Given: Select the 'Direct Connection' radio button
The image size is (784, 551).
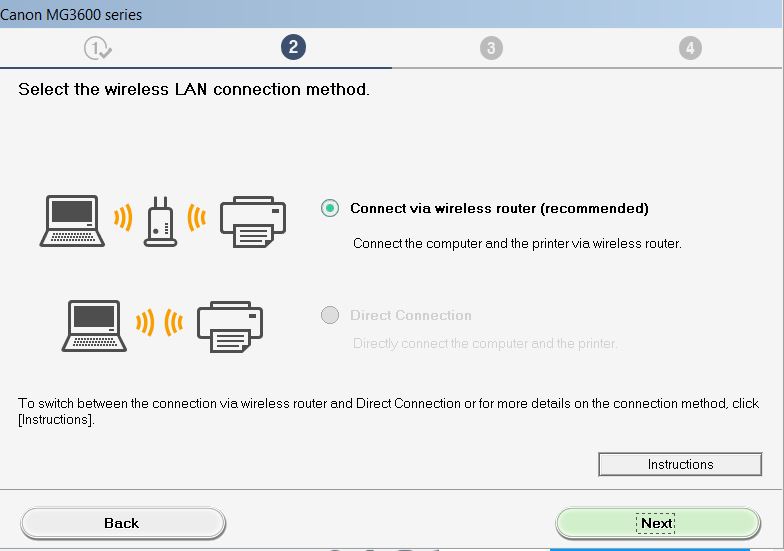Looking at the screenshot, I should tap(330, 315).
